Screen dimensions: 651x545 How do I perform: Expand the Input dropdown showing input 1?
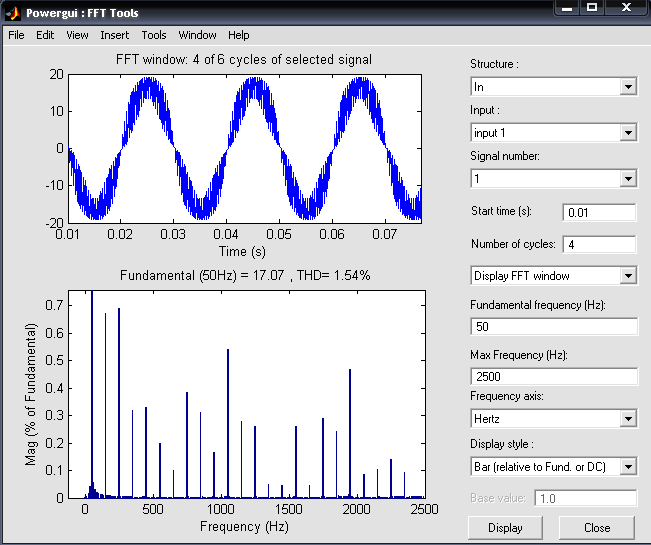(x=554, y=133)
